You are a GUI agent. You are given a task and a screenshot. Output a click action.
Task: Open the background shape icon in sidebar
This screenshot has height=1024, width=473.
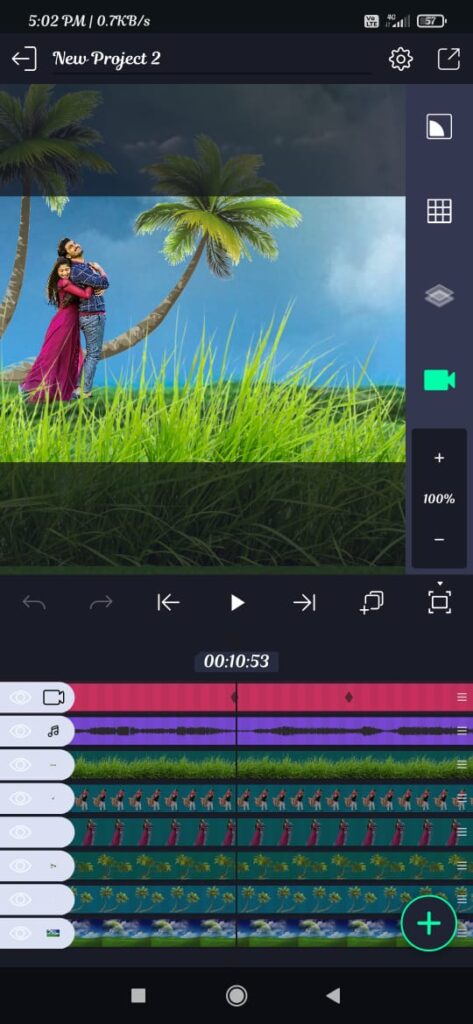pos(439,127)
